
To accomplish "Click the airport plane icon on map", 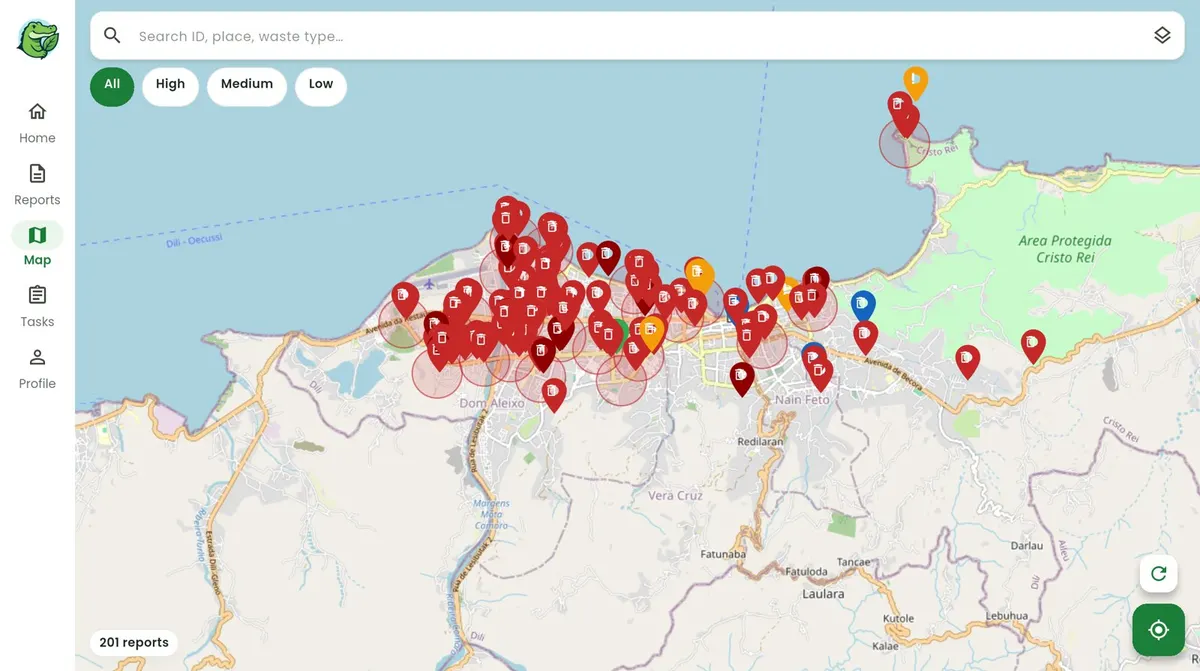I will click(x=429, y=284).
